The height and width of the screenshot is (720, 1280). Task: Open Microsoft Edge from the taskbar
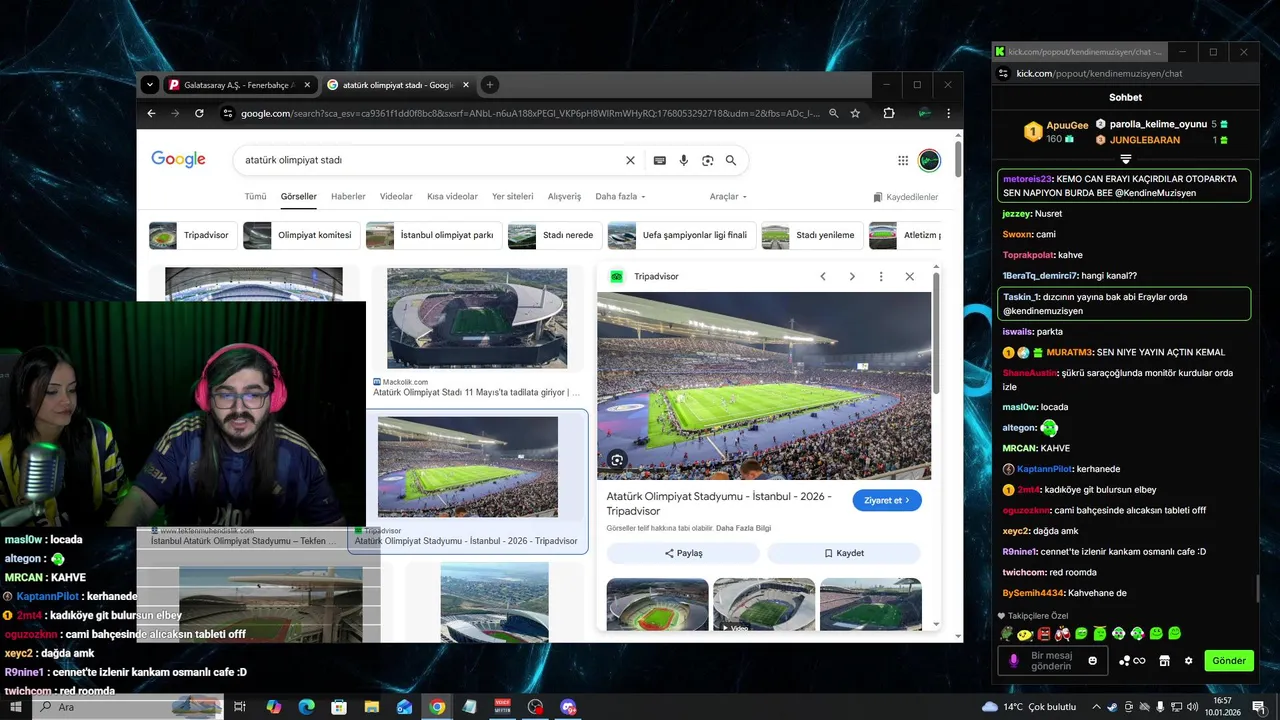(307, 706)
